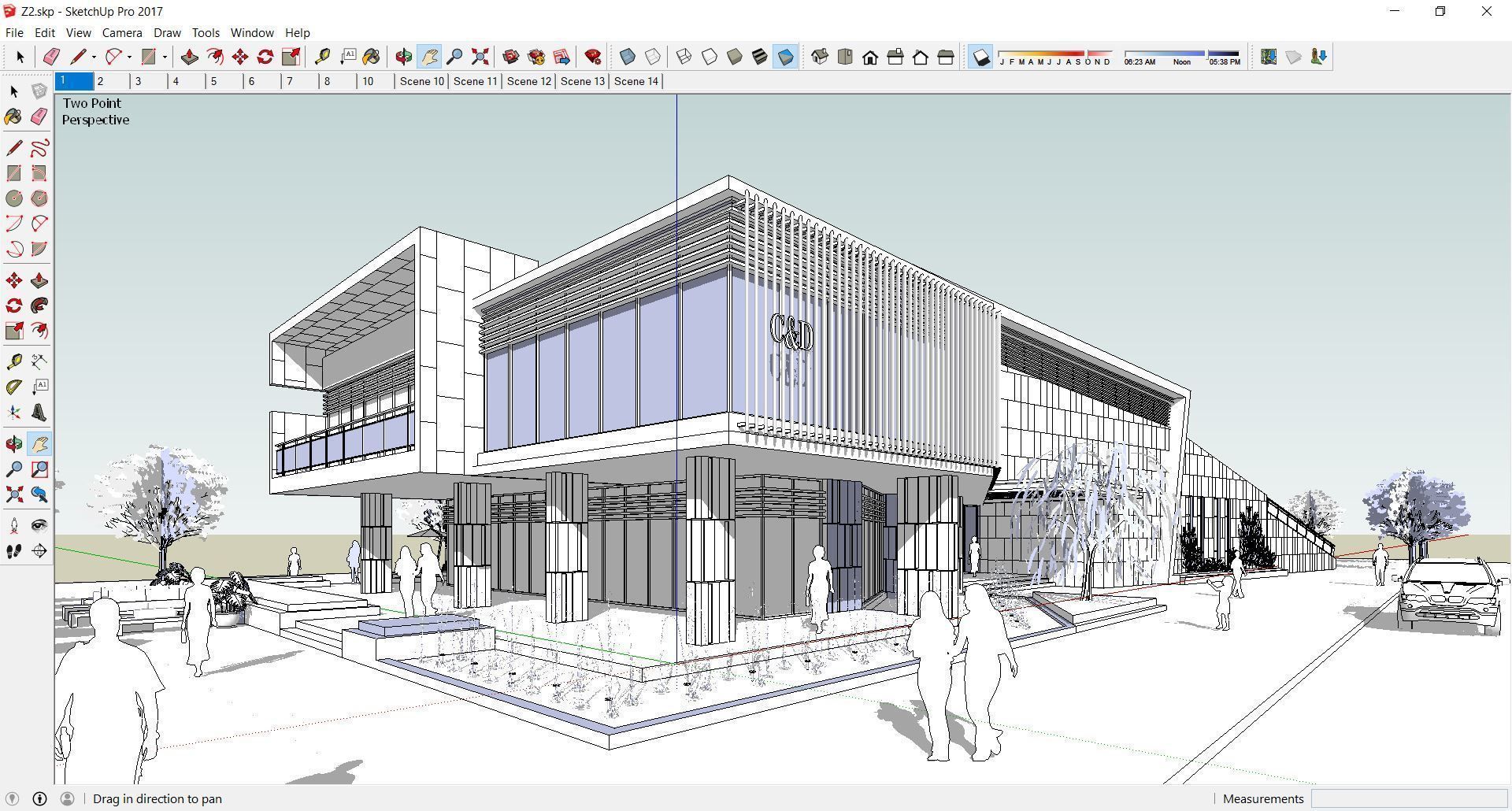Select the Look Around eye tool

pyautogui.click(x=39, y=526)
